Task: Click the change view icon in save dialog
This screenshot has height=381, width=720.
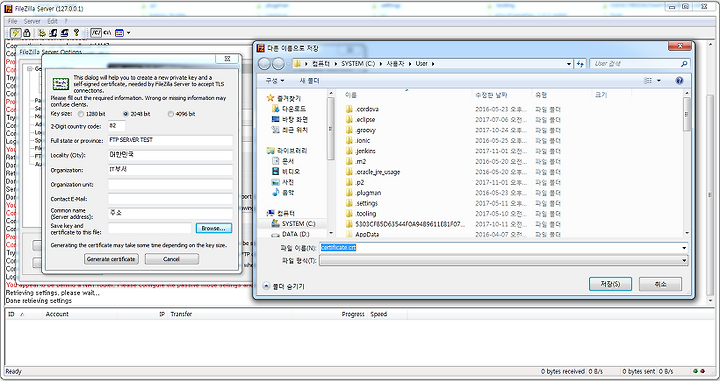Action: click(x=648, y=81)
